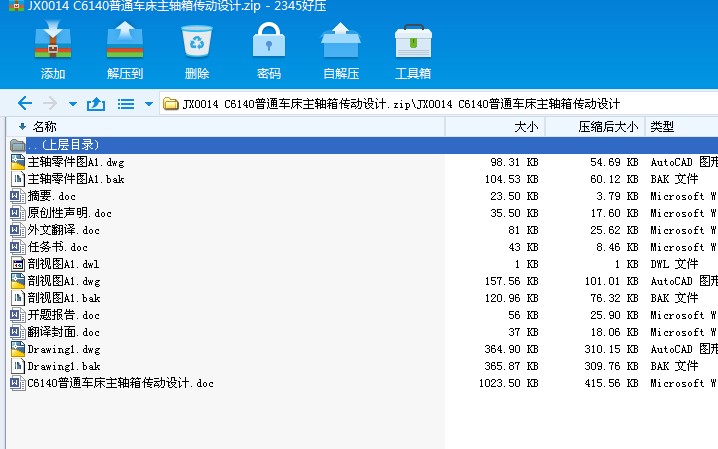
Task: Click the icon of 主轴零件图A1.bak
Action: [17, 179]
